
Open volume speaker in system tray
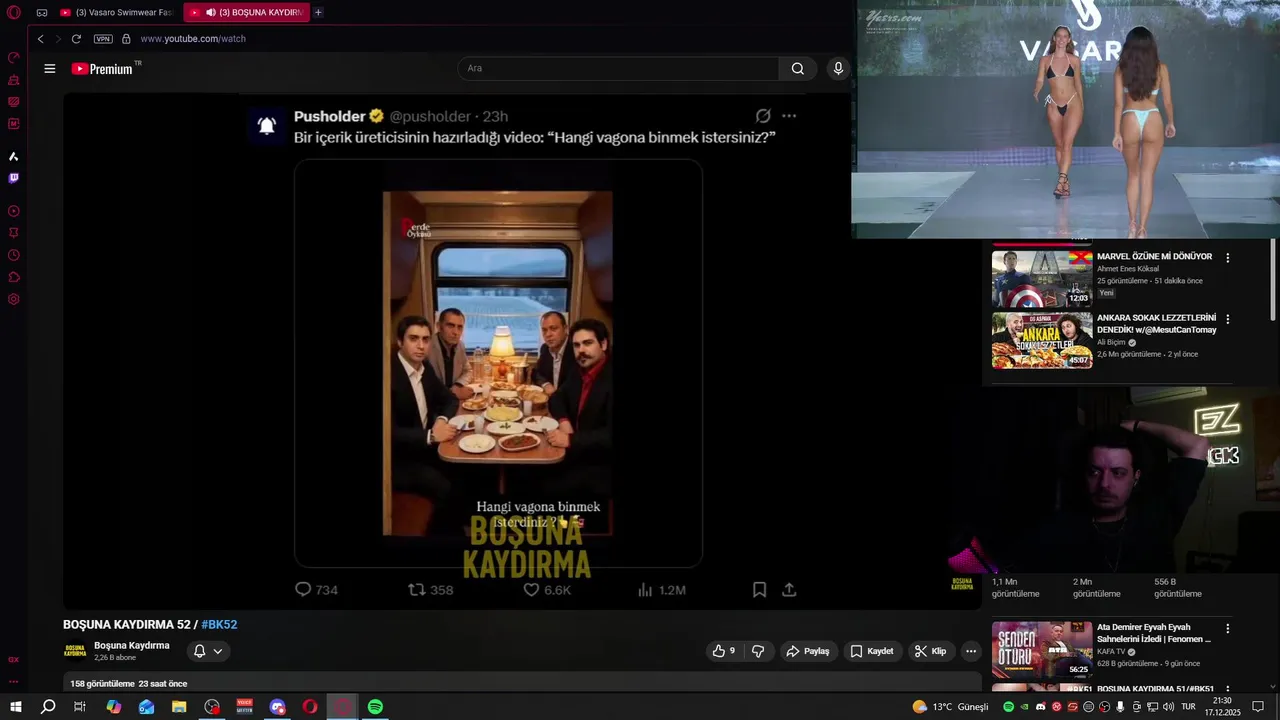(1168, 707)
